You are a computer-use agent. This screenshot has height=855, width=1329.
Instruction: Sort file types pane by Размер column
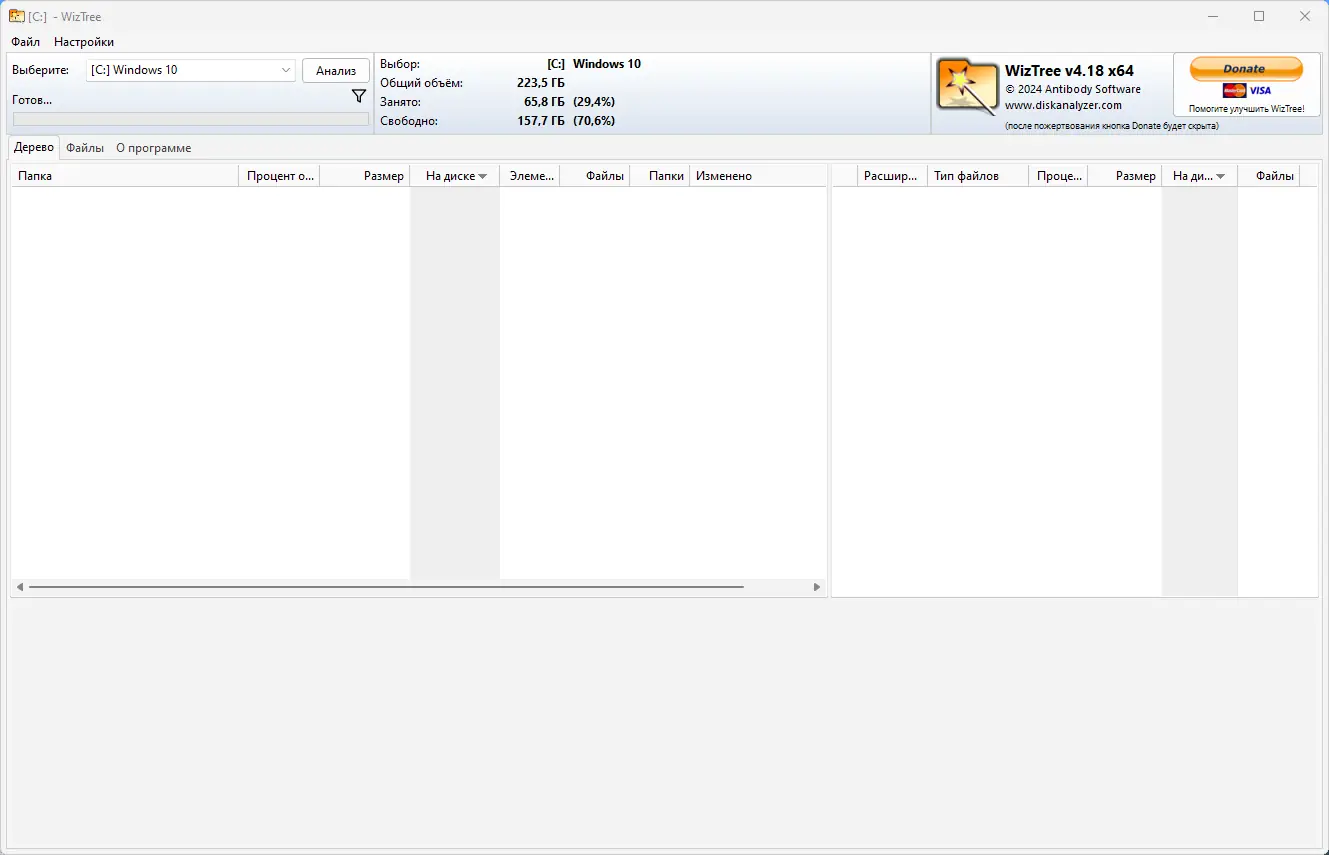pyautogui.click(x=1125, y=176)
